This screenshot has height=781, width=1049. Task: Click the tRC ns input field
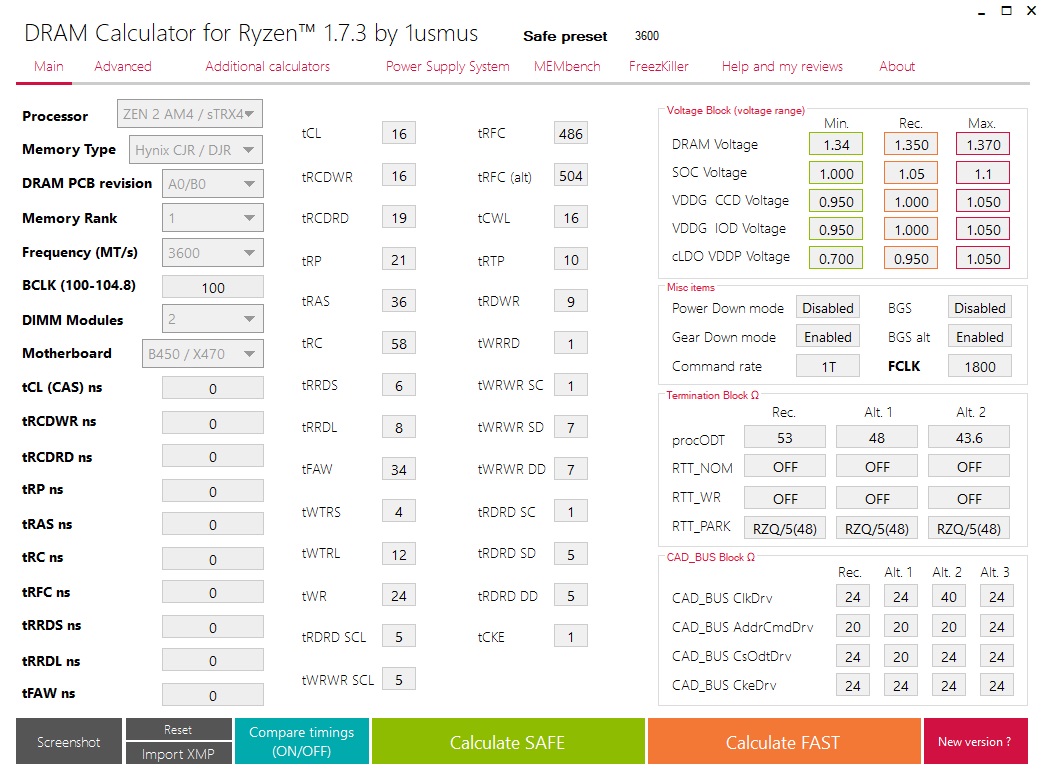[213, 559]
